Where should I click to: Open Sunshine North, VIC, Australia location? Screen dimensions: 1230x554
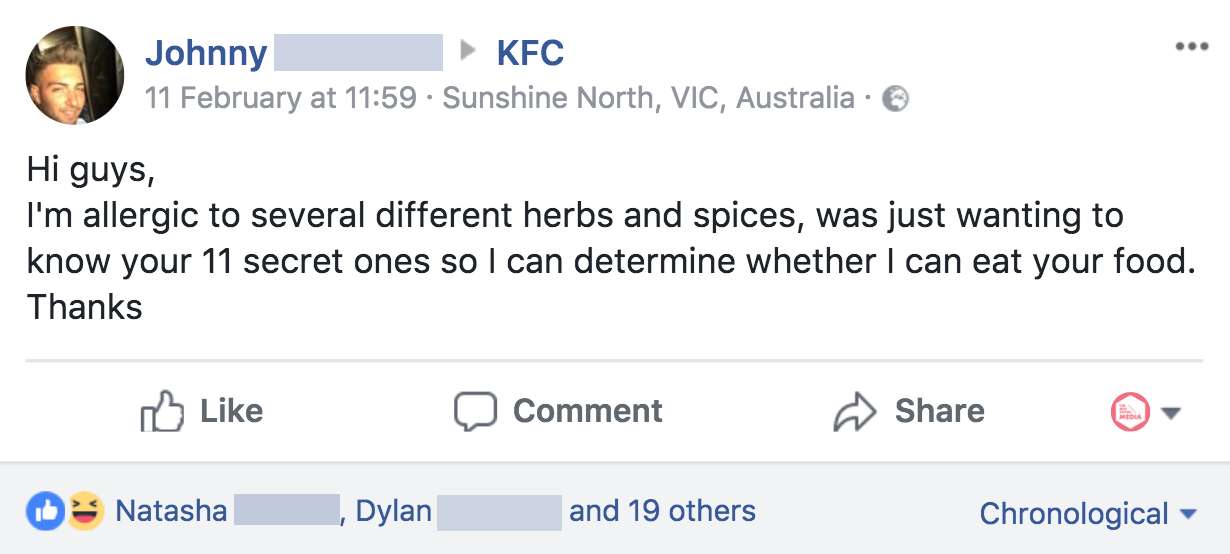point(648,99)
